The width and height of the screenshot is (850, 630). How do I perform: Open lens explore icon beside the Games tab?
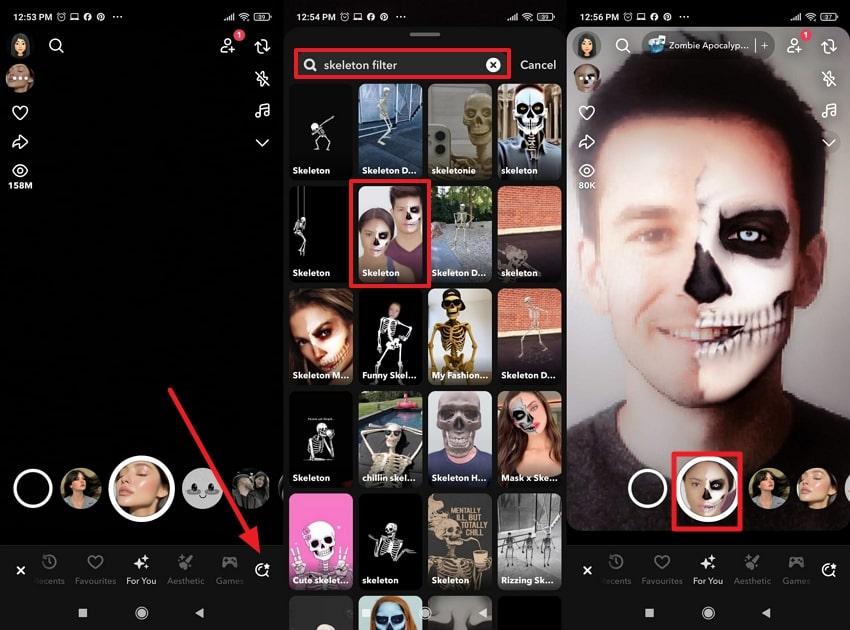pyautogui.click(x=262, y=570)
